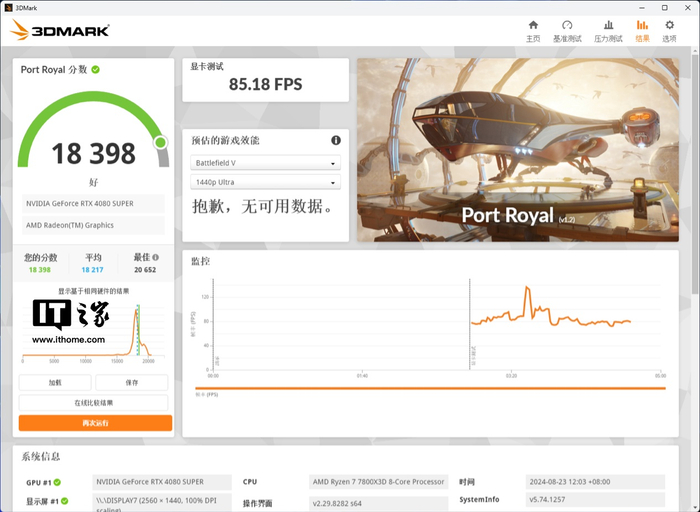Click the Monitoring (监控) heading

click(200, 262)
